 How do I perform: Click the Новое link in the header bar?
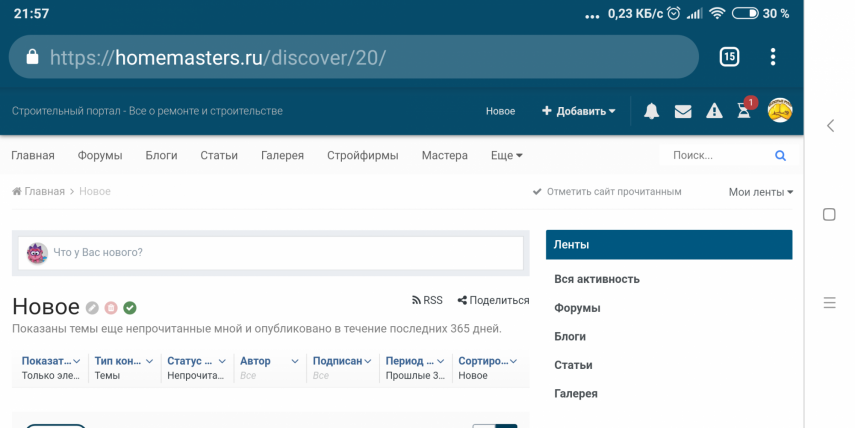tap(501, 111)
